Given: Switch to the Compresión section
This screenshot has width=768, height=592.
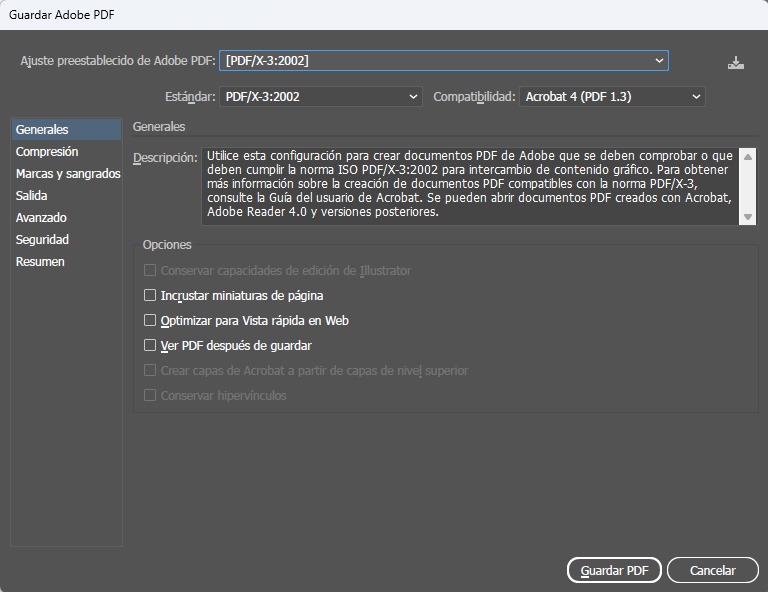Looking at the screenshot, I should click(47, 152).
